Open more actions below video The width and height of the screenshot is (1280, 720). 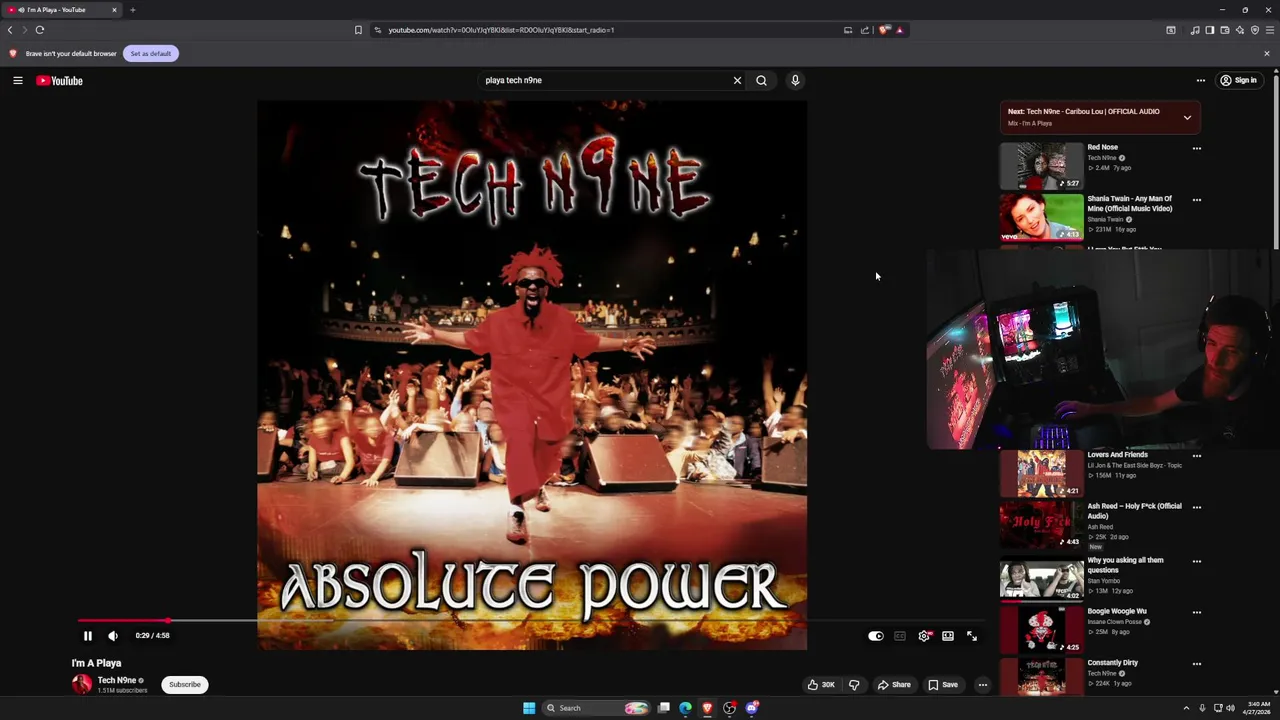[983, 685]
